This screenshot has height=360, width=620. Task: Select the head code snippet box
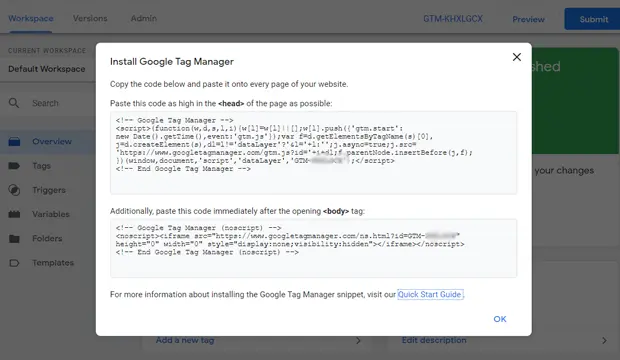pyautogui.click(x=314, y=153)
